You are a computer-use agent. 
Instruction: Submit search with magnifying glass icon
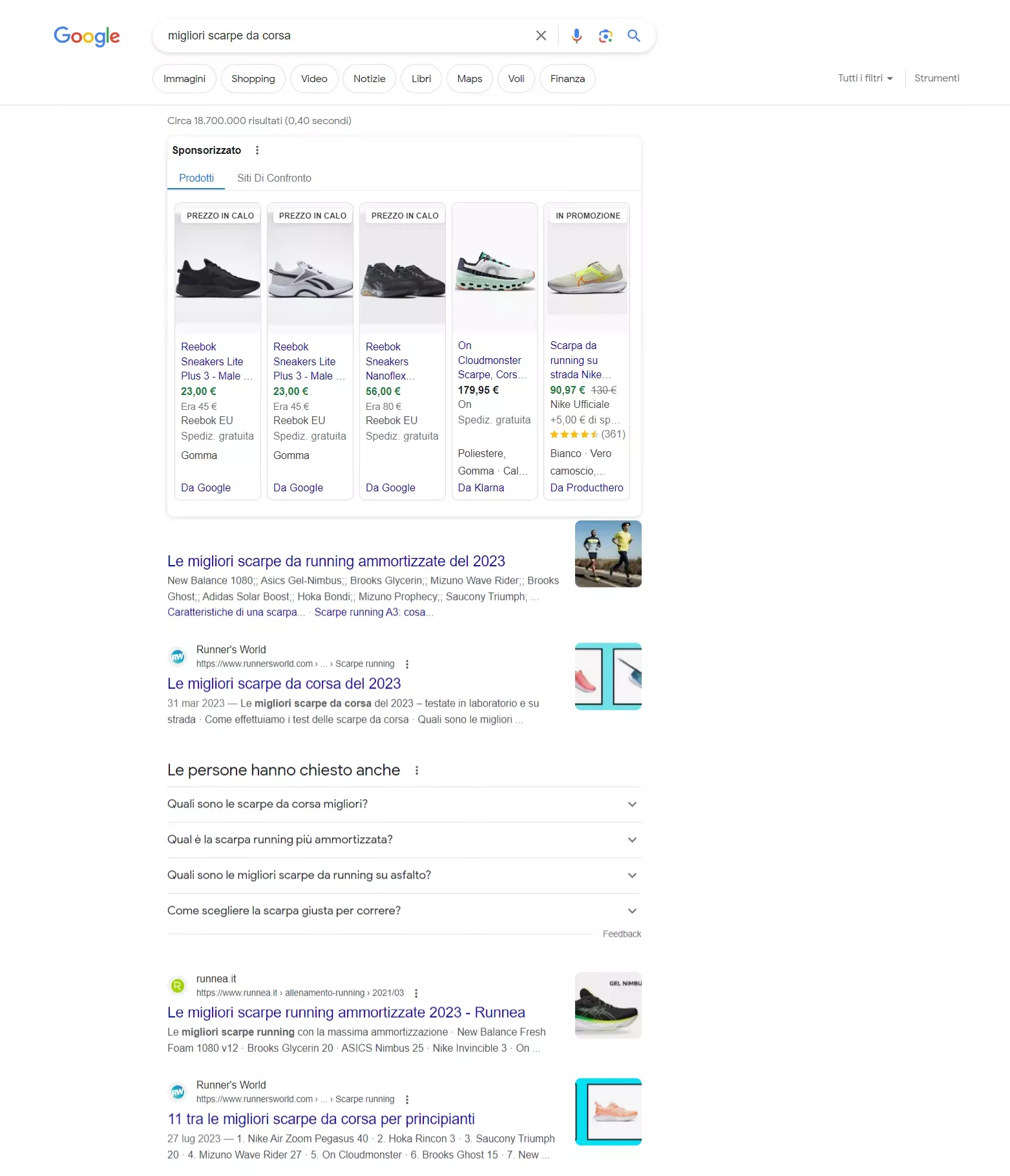click(634, 36)
